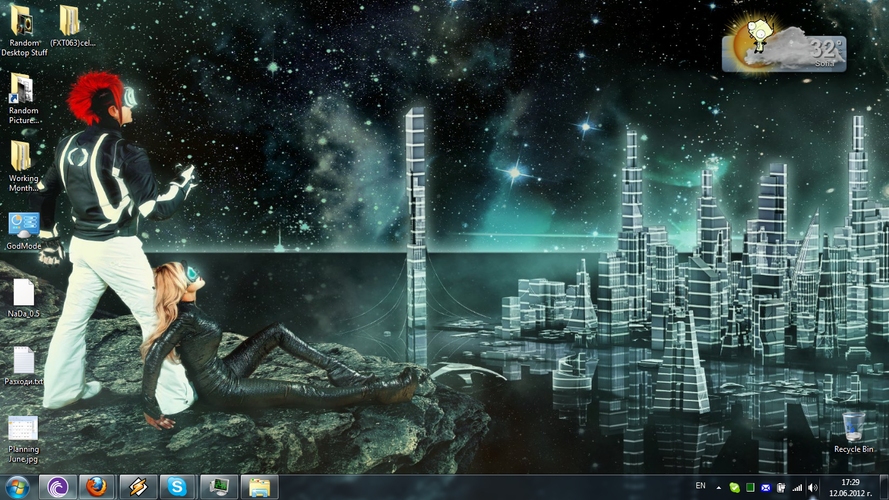Select the GodMode desktop icon
Screen dimensions: 889x500
pyautogui.click(x=22, y=226)
